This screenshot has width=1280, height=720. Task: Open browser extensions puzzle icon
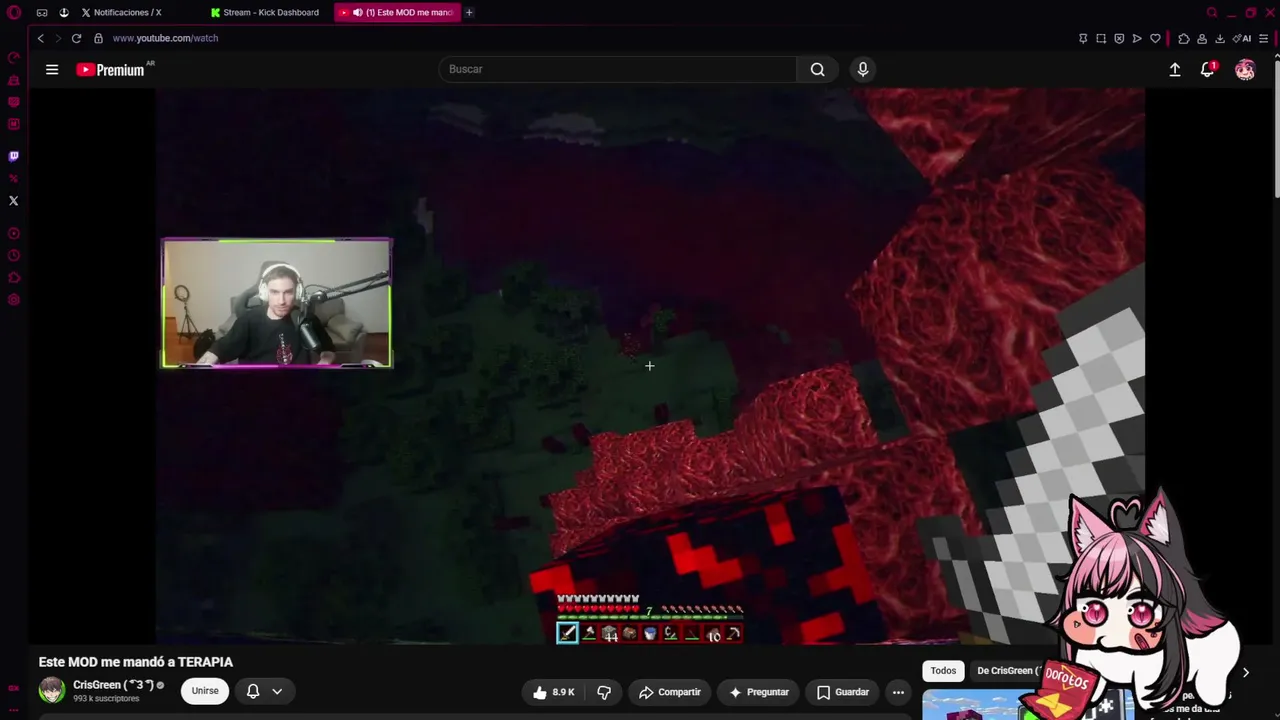(x=1184, y=39)
